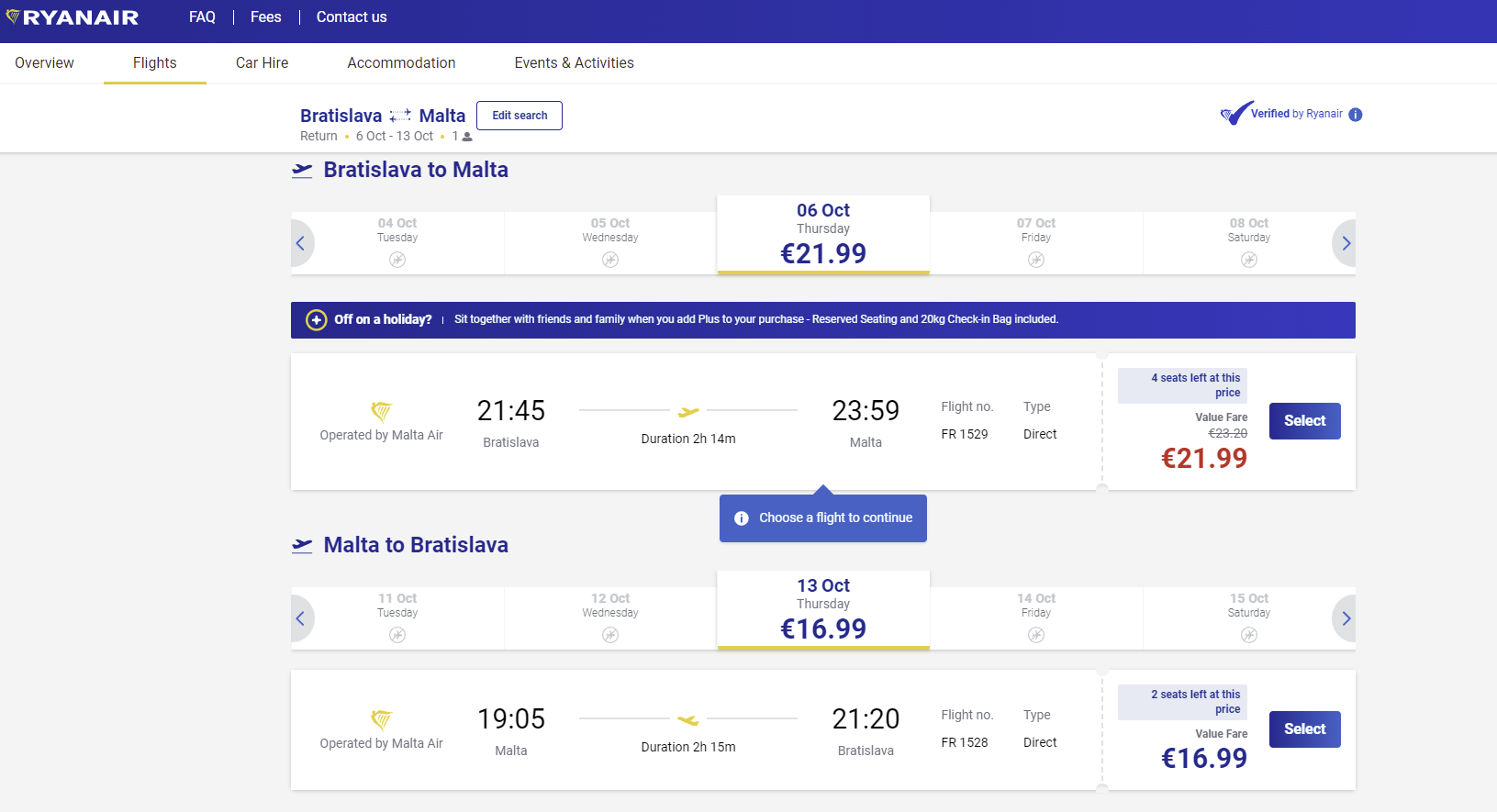Click flight number FR 1528
The width and height of the screenshot is (1497, 812).
click(x=965, y=742)
